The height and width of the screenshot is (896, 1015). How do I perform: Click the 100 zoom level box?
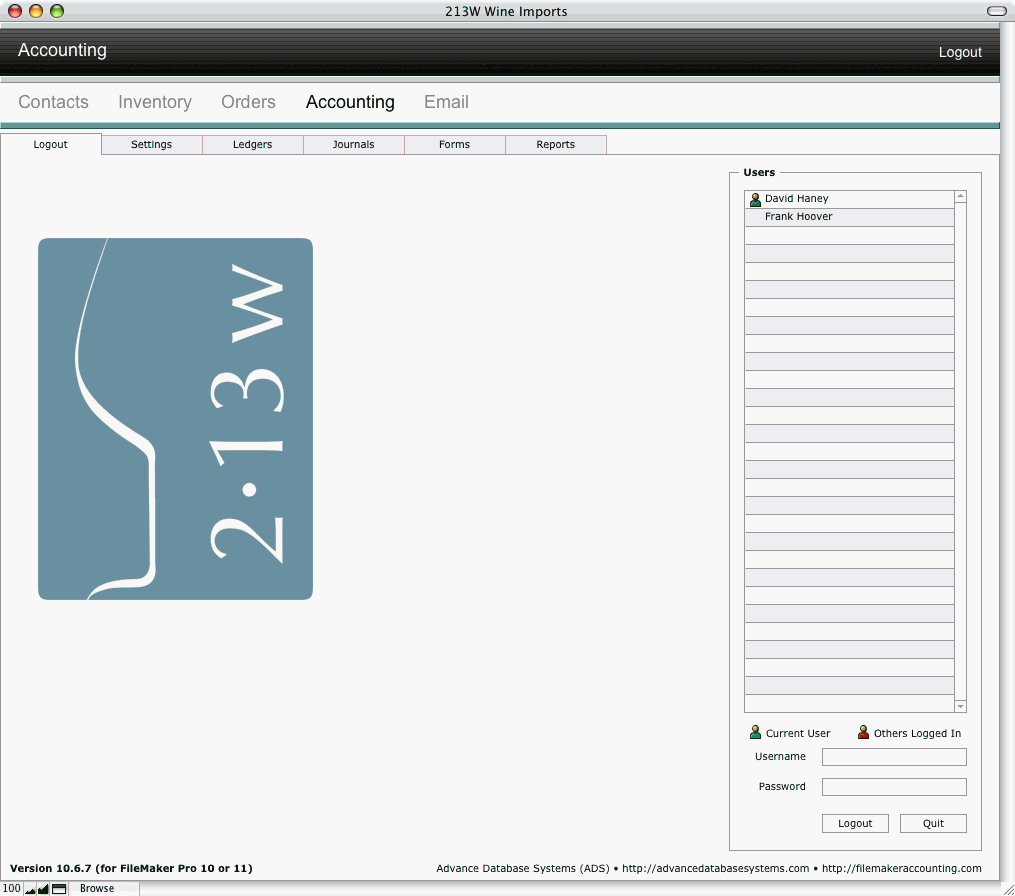pos(12,888)
